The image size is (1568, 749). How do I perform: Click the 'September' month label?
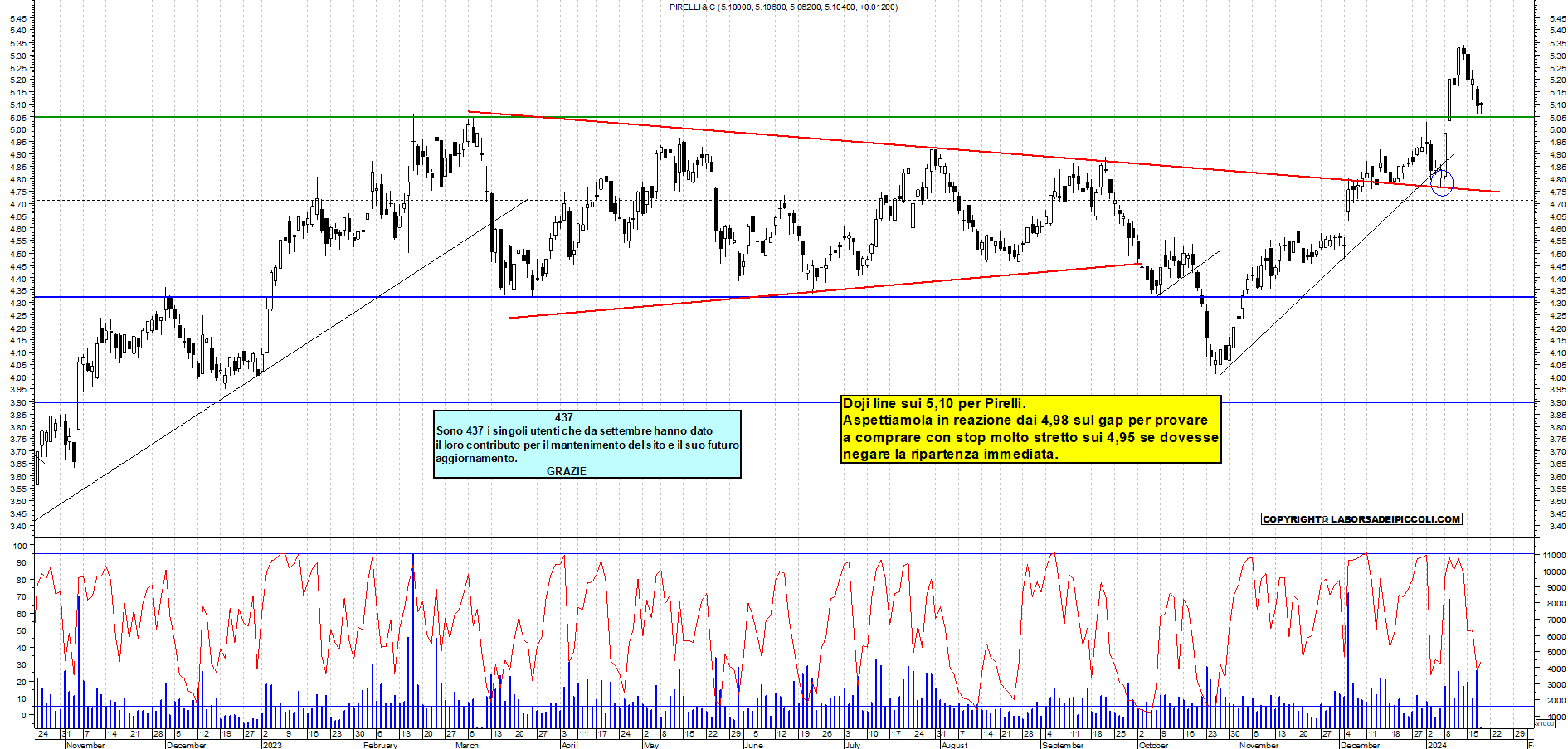pyautogui.click(x=1062, y=745)
